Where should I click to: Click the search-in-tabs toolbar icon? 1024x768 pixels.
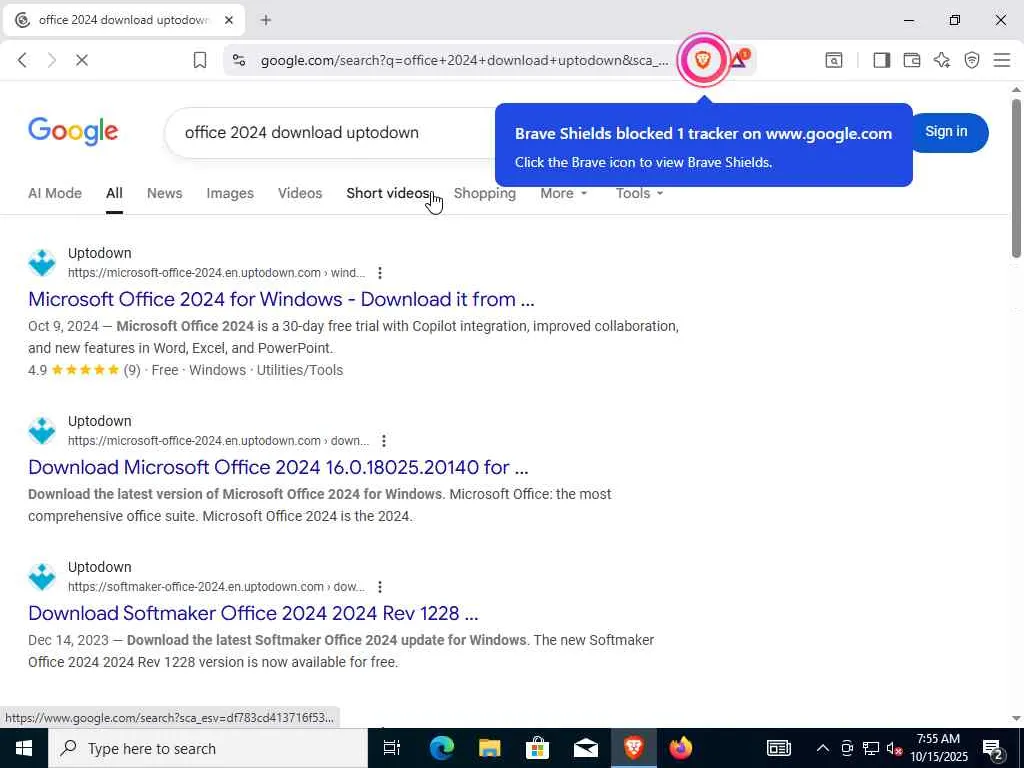pos(834,60)
